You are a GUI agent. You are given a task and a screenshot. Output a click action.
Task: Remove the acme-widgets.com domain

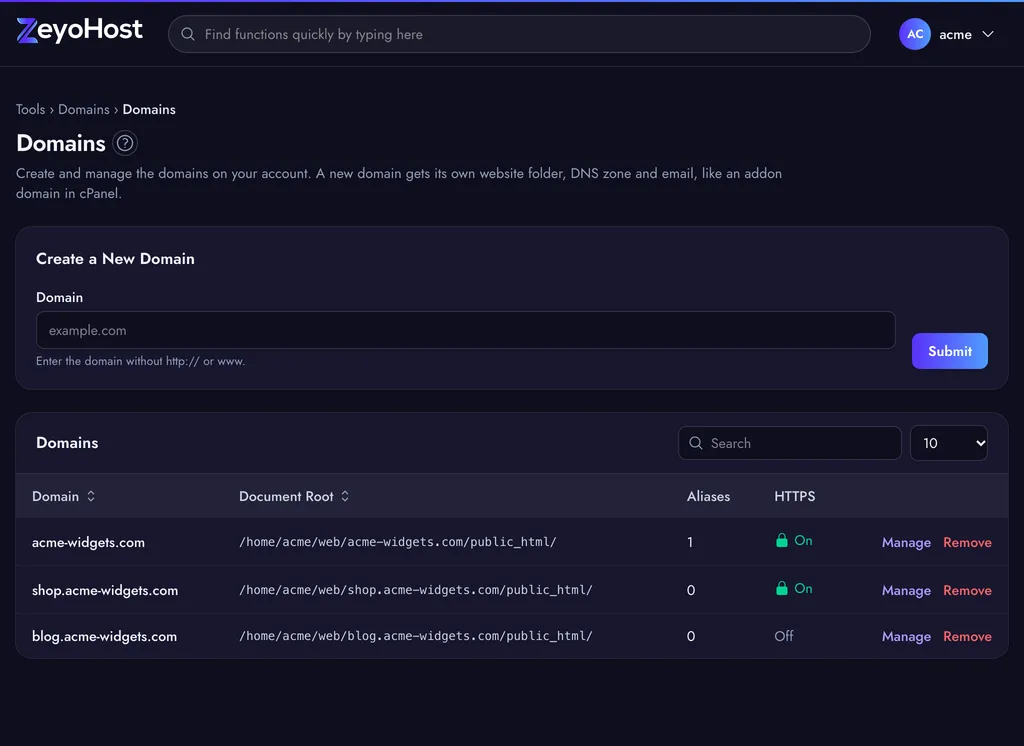pyautogui.click(x=967, y=542)
